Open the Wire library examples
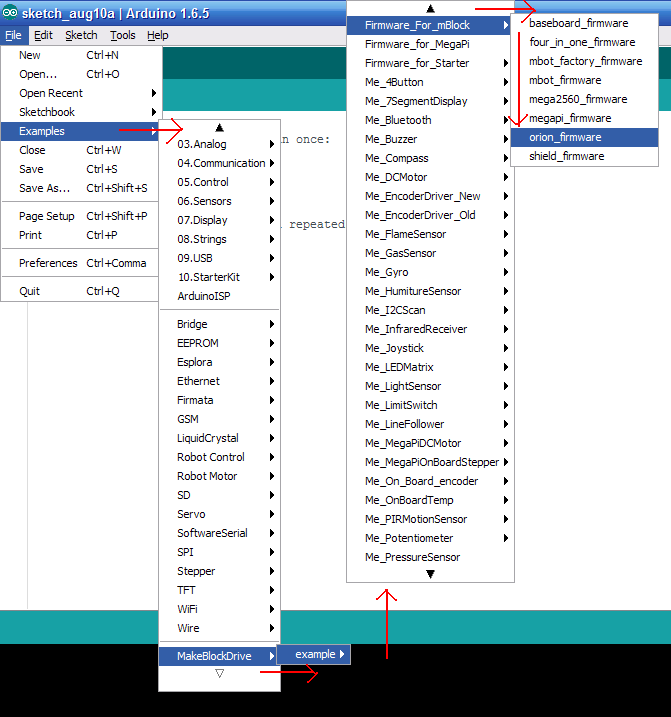Screen dimensions: 671x717 [x=220, y=628]
